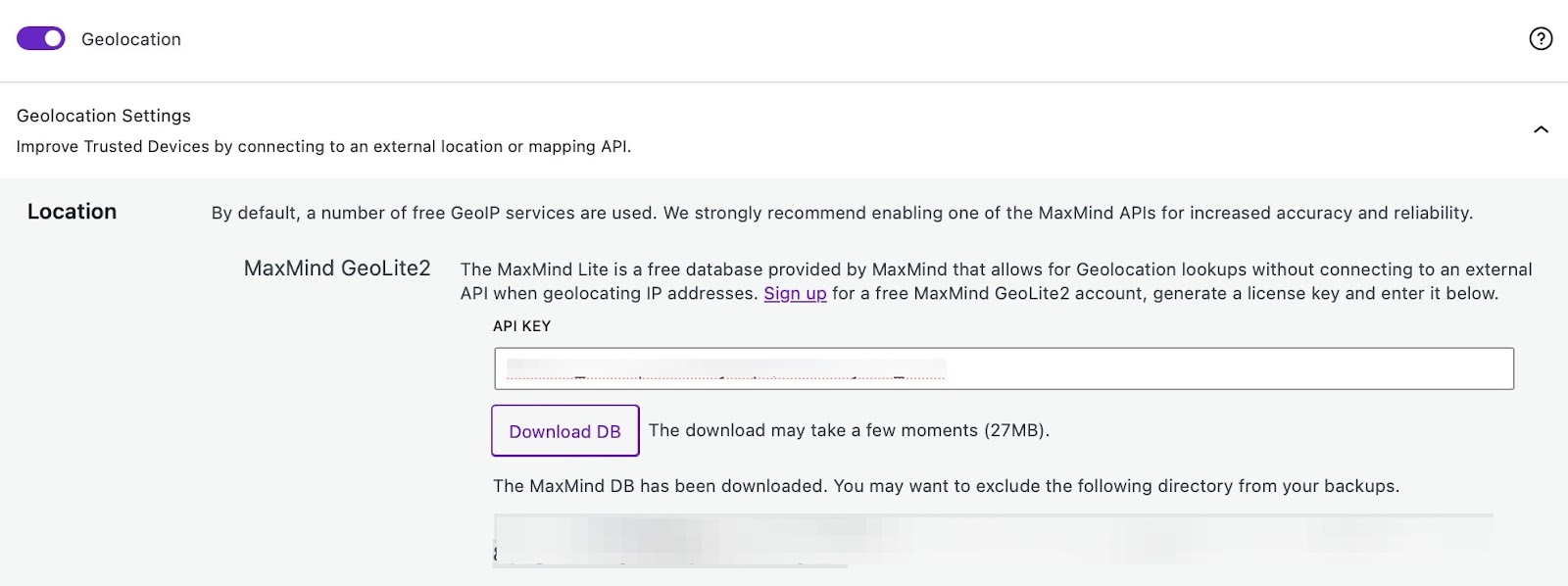The height and width of the screenshot is (586, 1568).
Task: Click the Geolocation label beside the switch
Action: pos(131,39)
